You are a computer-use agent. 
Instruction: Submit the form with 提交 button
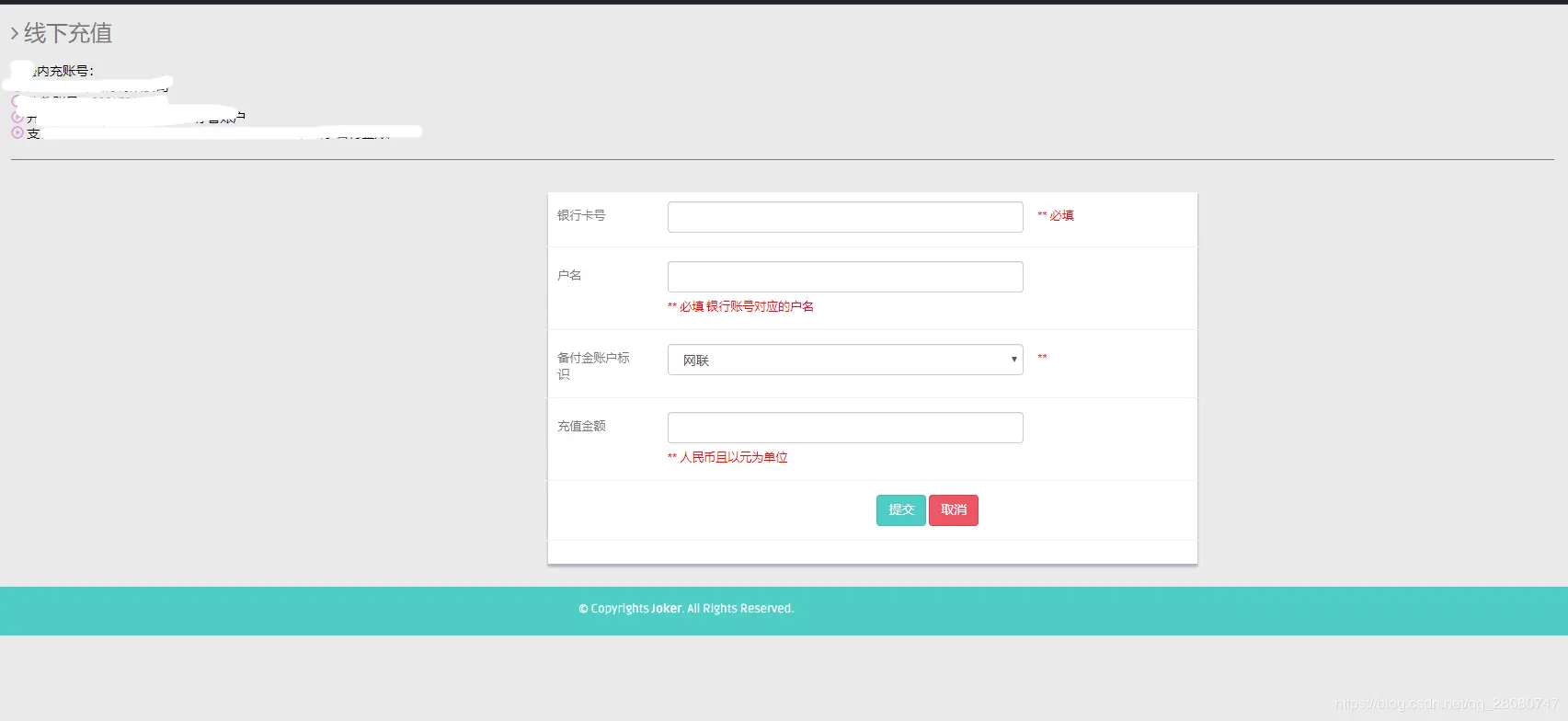(x=901, y=510)
